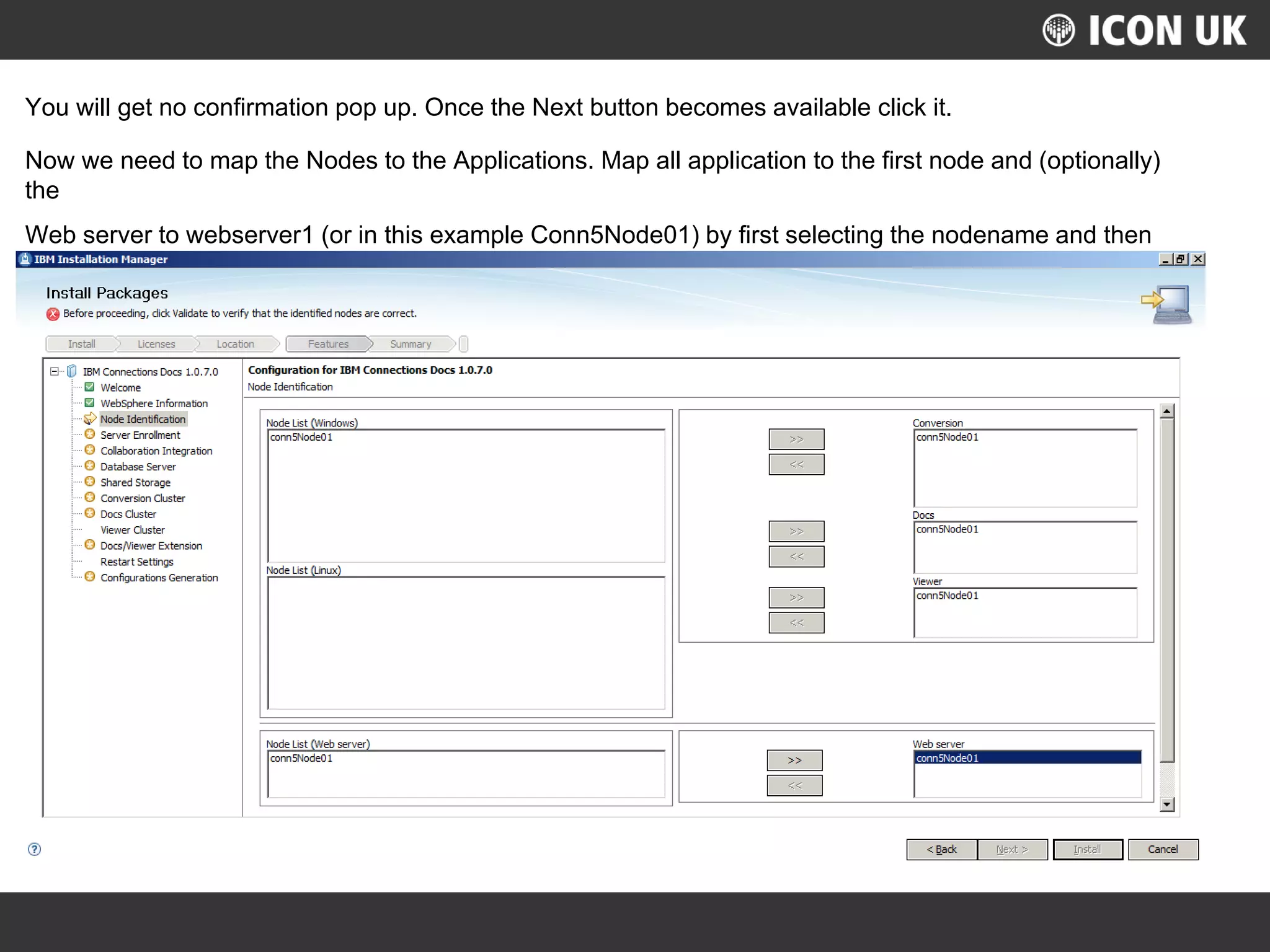Click the green check icon beside Welcome

tap(89, 387)
